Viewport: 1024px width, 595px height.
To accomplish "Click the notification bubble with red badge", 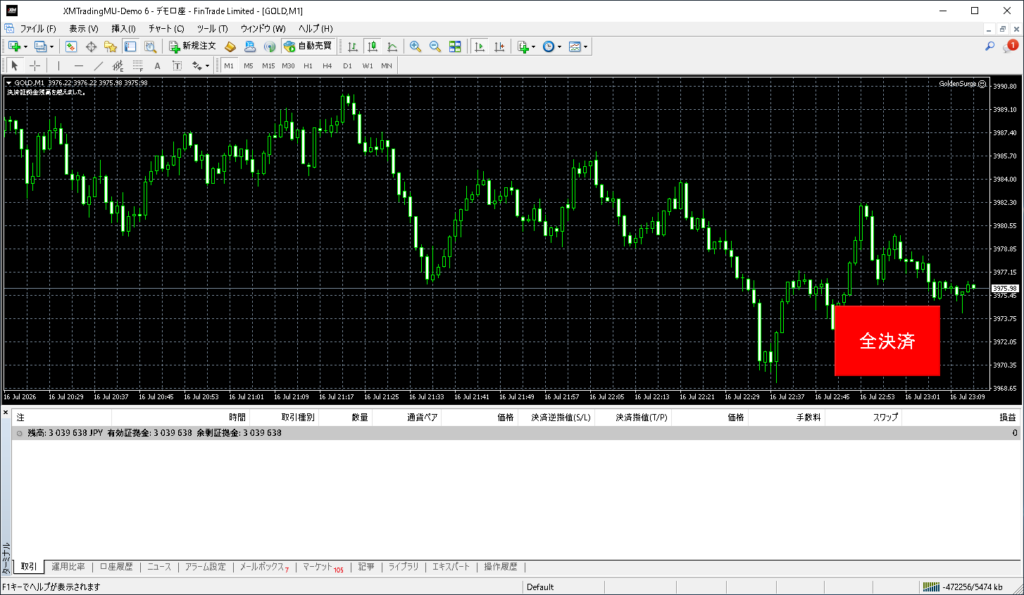I will tap(1010, 46).
